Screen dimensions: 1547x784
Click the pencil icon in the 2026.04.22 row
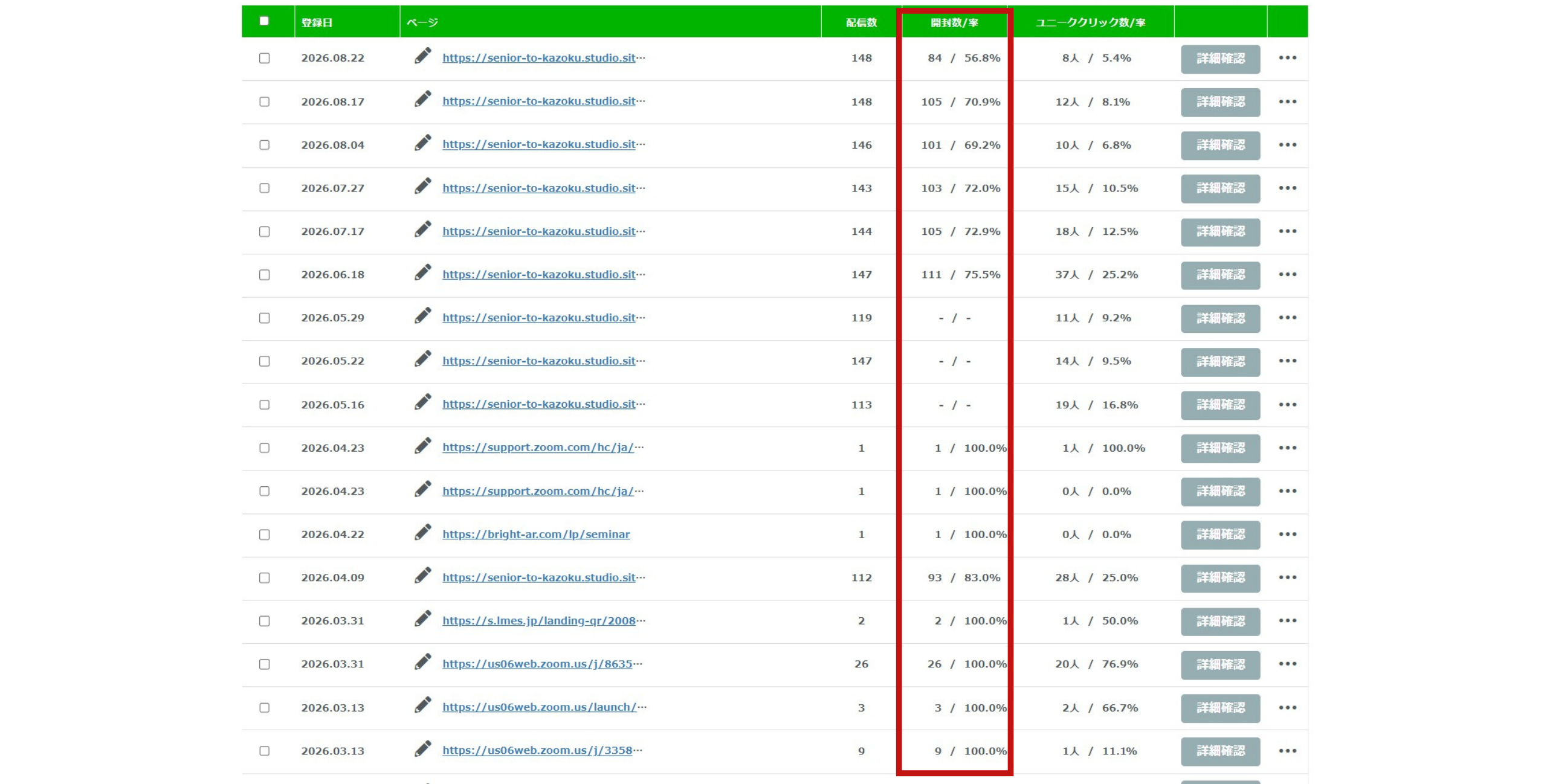(x=422, y=533)
